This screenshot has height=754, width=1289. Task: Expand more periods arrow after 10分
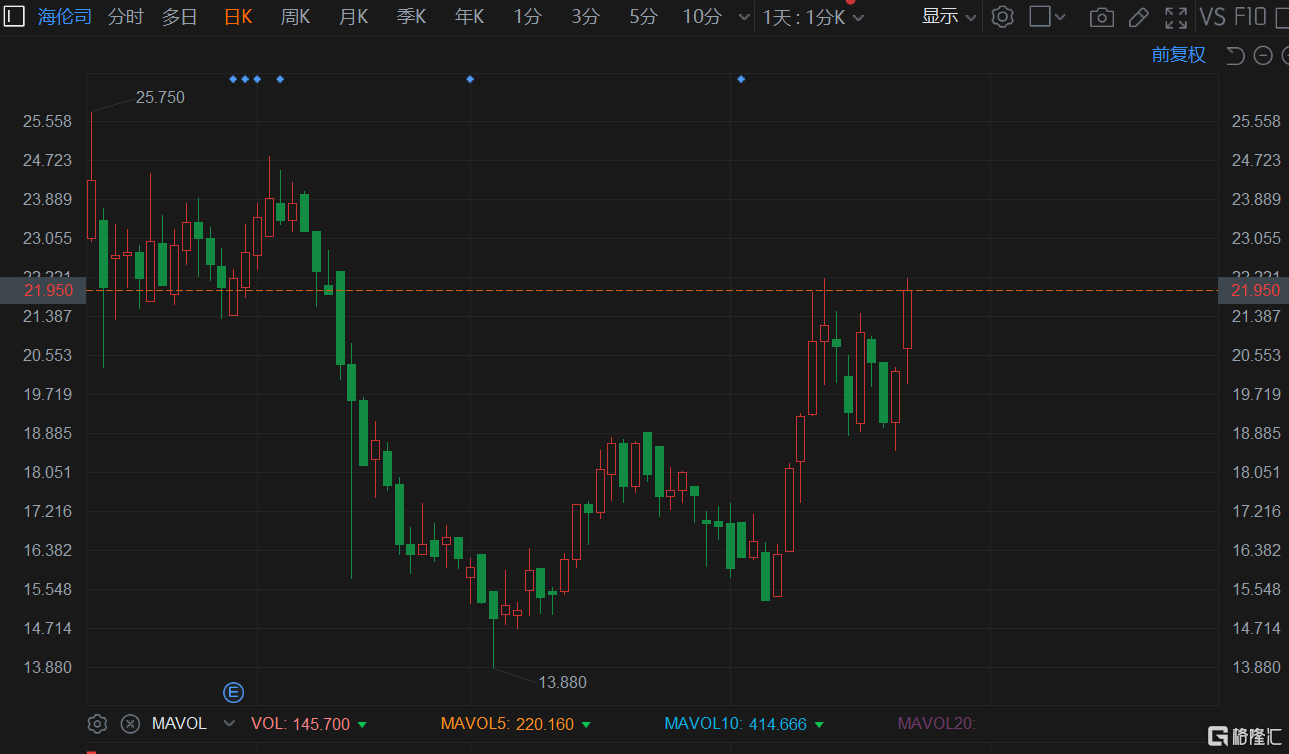tap(743, 17)
